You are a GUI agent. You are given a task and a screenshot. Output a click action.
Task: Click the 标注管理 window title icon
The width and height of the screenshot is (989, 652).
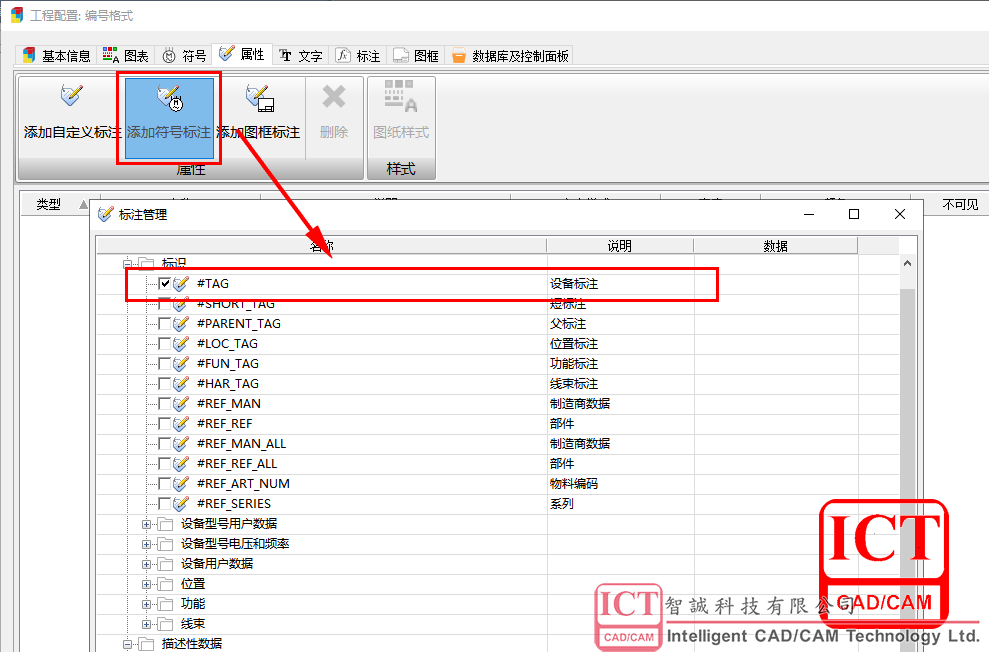click(x=106, y=214)
